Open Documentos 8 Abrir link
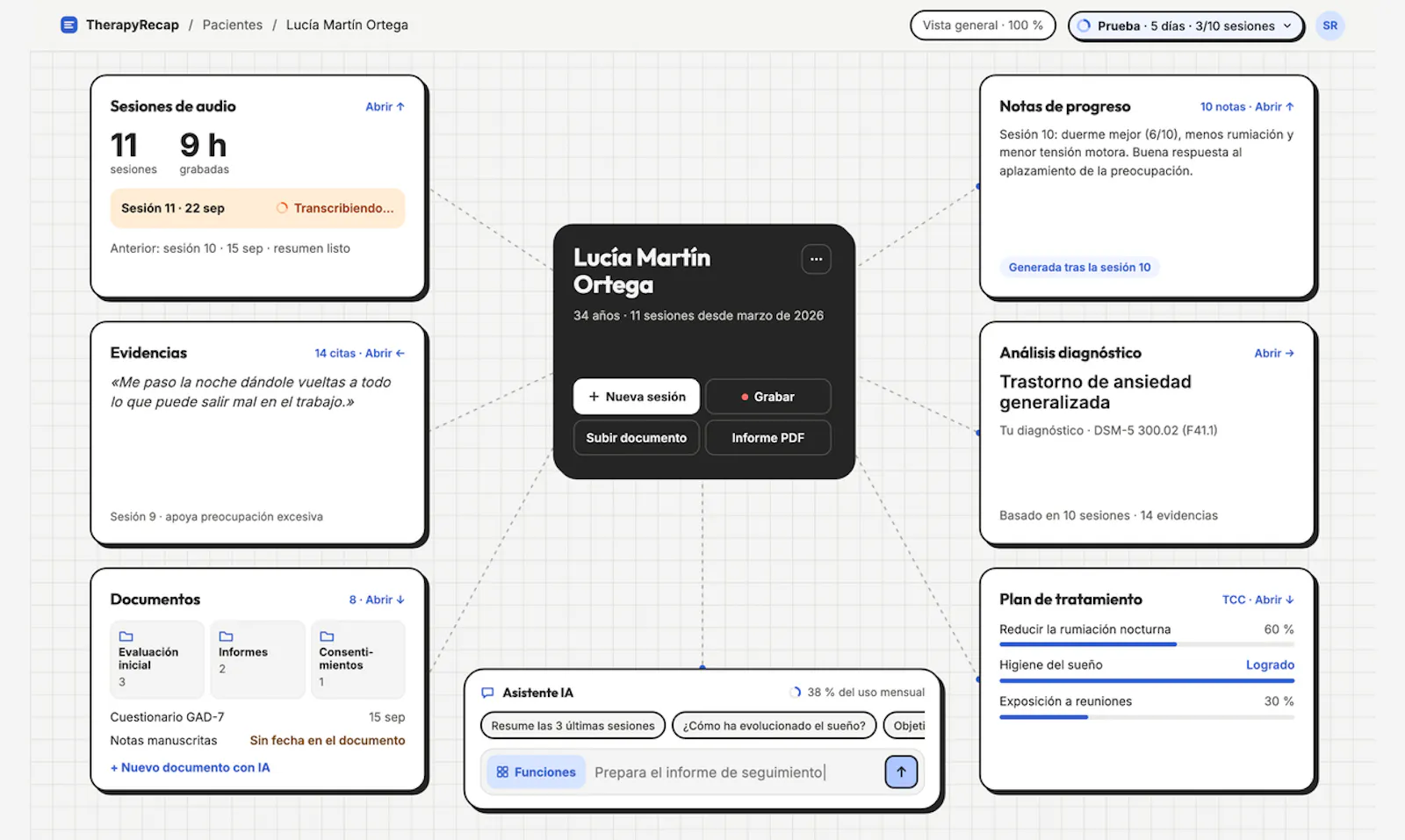 click(x=377, y=599)
